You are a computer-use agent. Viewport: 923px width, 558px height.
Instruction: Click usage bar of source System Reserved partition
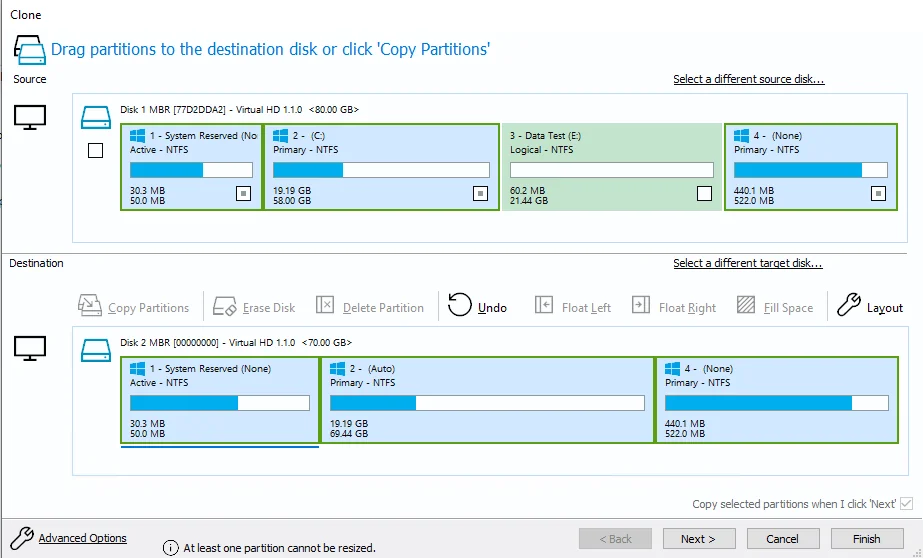[x=191, y=170]
